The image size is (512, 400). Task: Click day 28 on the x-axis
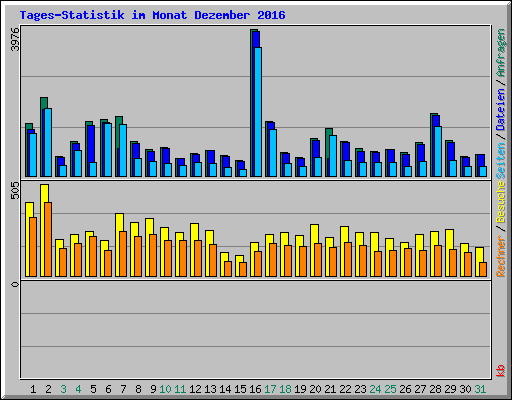click(x=435, y=389)
